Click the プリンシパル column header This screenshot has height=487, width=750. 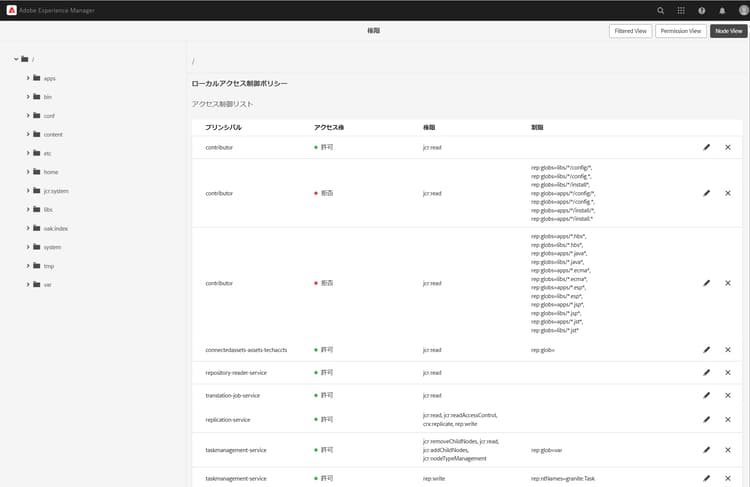point(223,128)
